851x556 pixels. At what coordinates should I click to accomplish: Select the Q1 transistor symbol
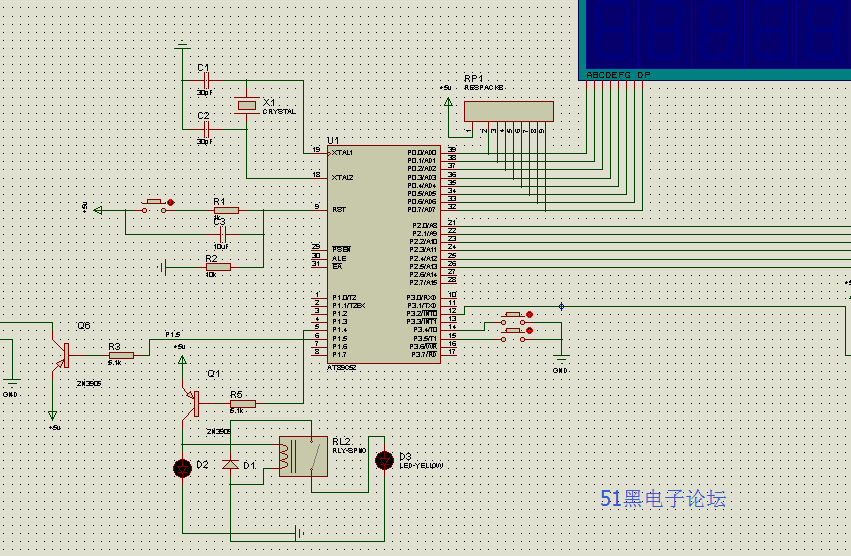point(192,403)
